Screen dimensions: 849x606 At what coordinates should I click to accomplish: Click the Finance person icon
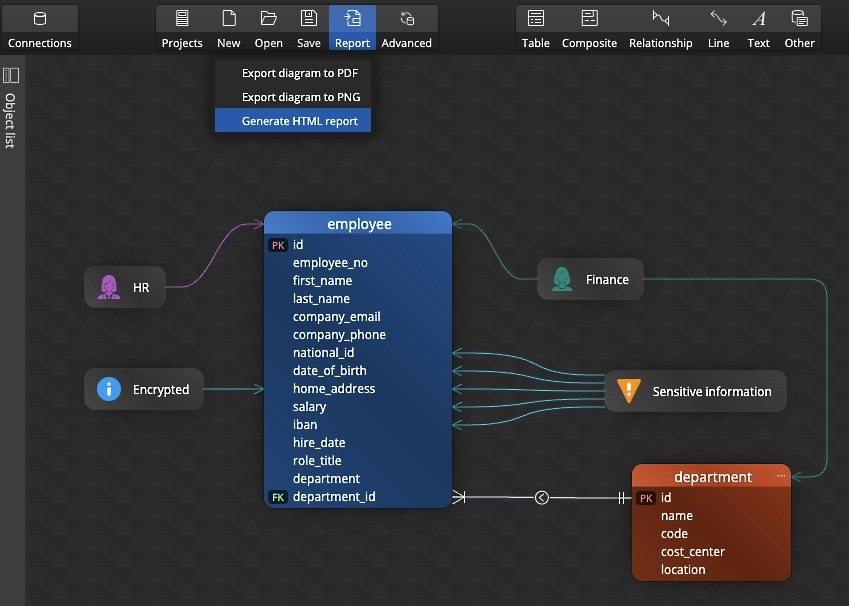562,279
